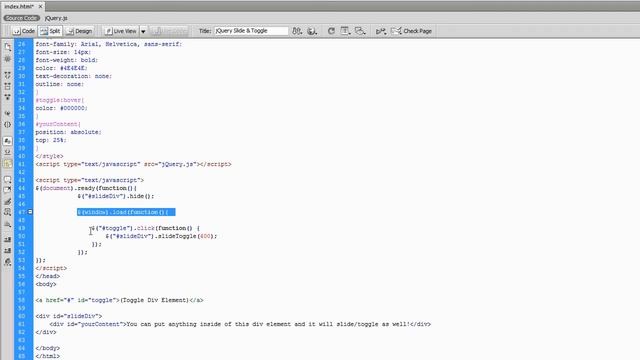Click Move or Convert CSS icon
The height and width of the screenshot is (360, 640).
pos(7,224)
